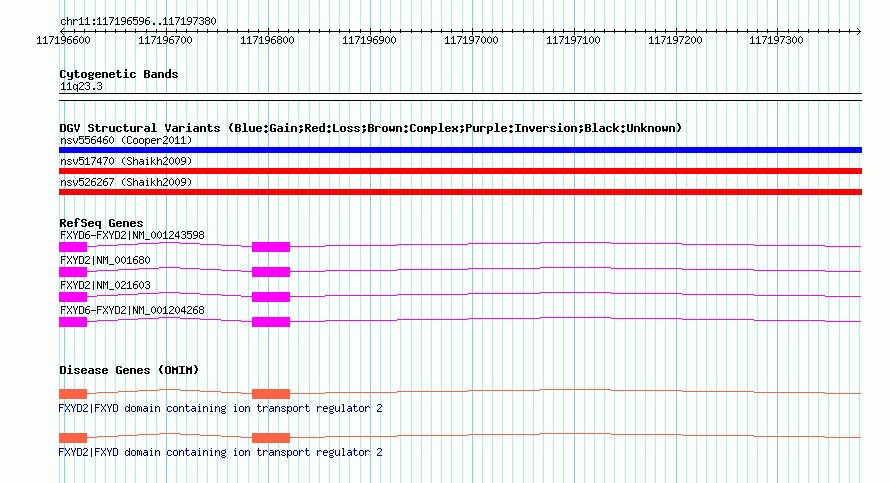The image size is (890, 483).
Task: Click the Disease Genes (OMIM) track title
Action: coord(129,370)
